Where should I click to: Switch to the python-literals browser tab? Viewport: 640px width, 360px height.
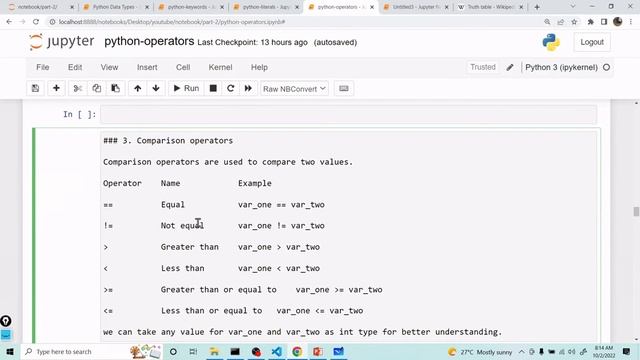coord(266,7)
